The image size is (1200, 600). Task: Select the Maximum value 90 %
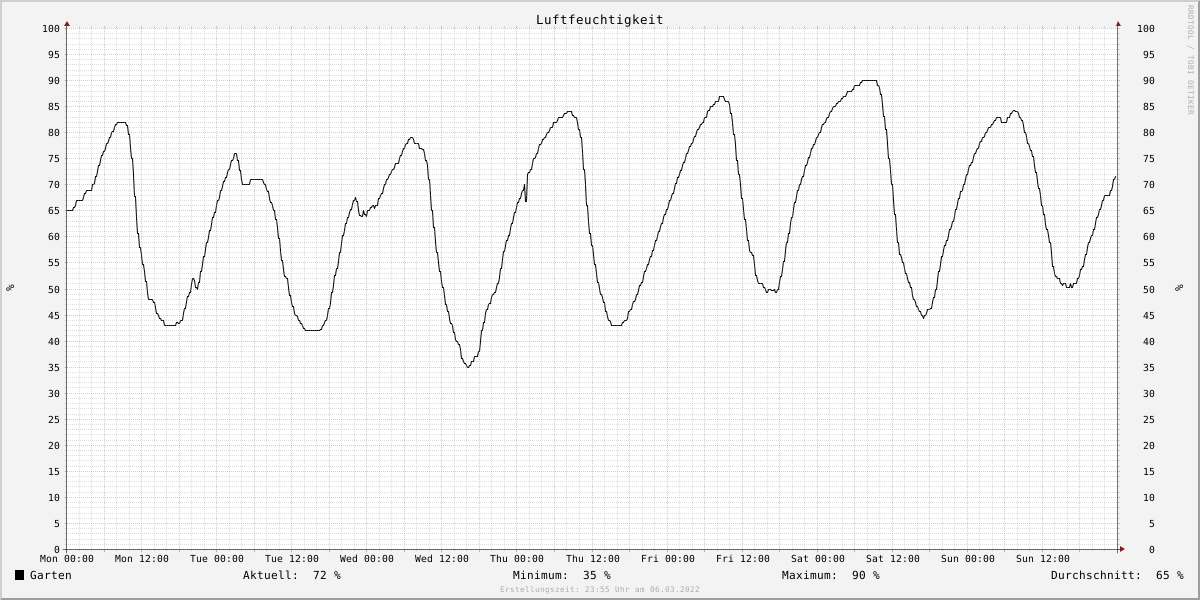coord(866,575)
